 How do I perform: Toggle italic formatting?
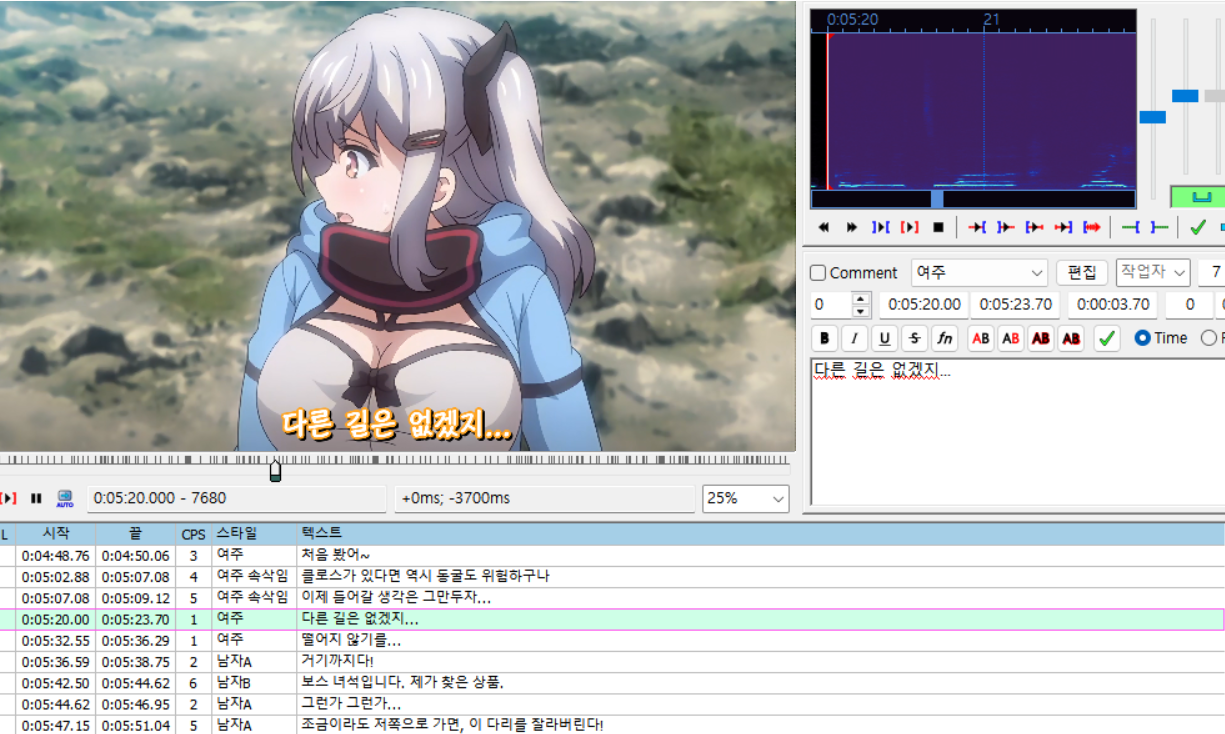click(x=855, y=338)
